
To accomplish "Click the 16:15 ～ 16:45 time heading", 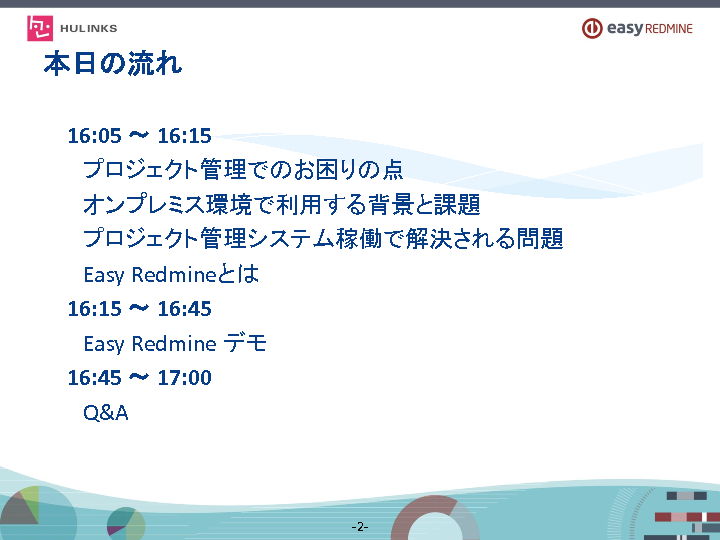I will pos(139,309).
